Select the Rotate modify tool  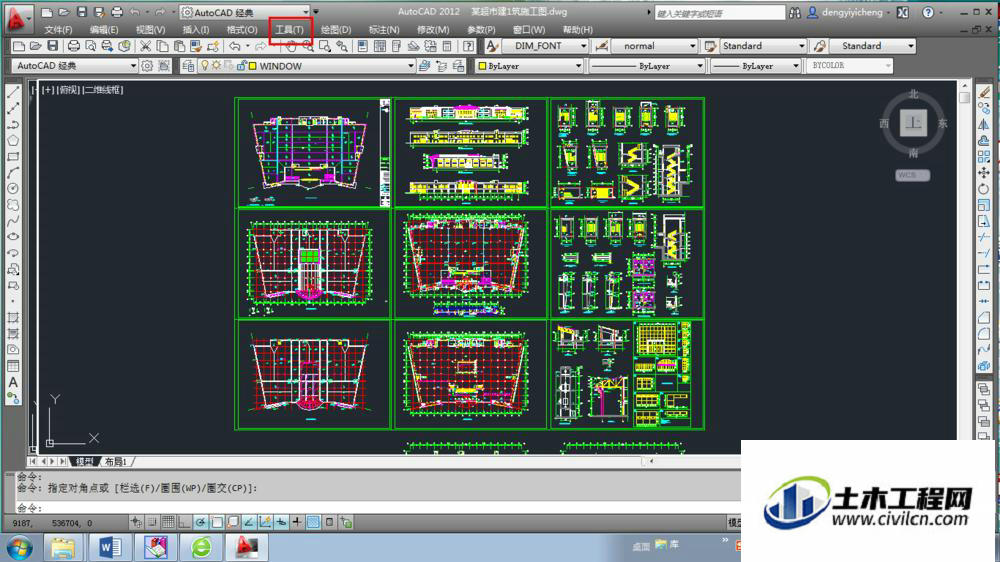pos(983,189)
